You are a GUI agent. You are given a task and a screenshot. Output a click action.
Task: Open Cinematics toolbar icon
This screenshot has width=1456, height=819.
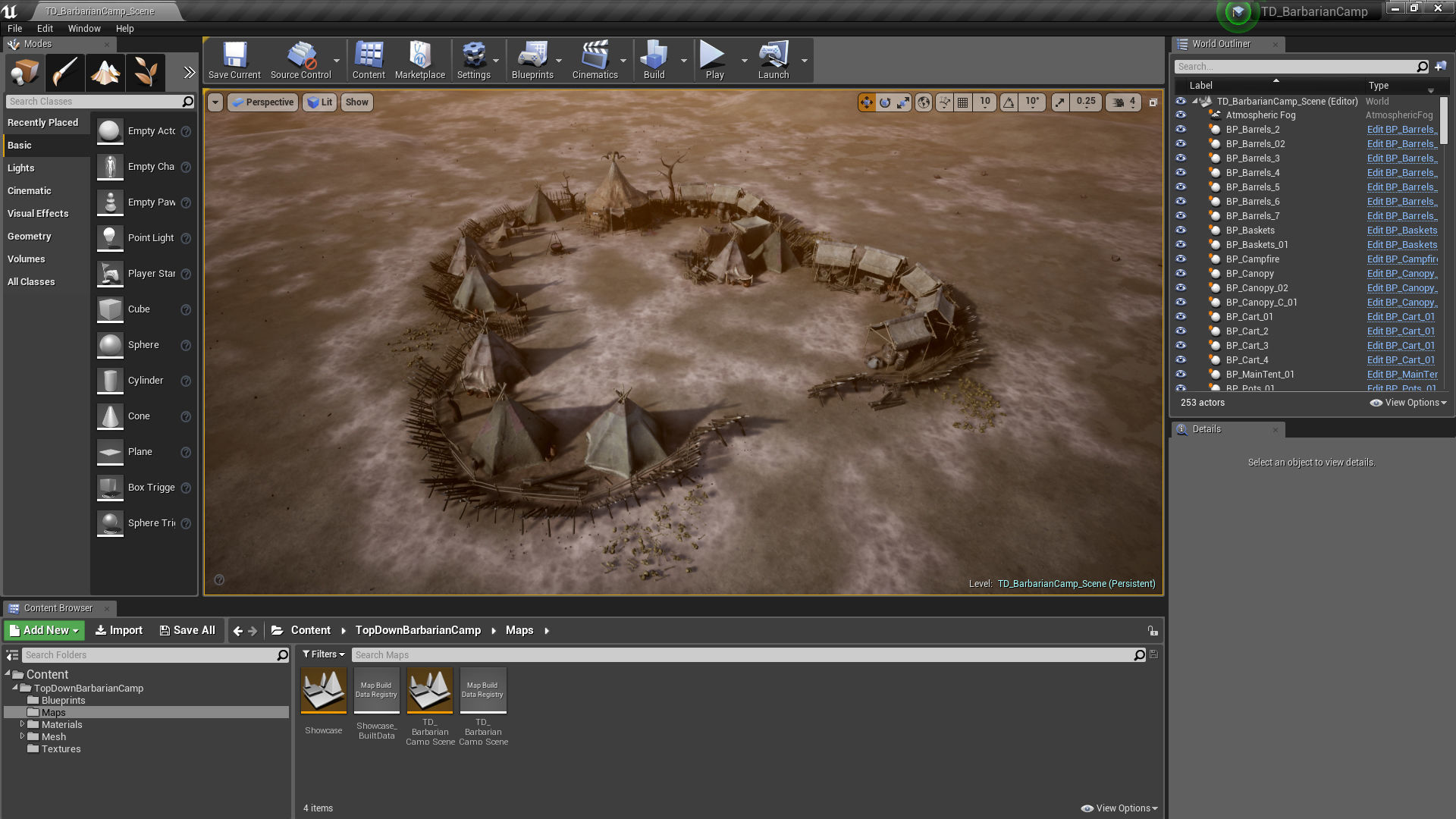(x=595, y=61)
